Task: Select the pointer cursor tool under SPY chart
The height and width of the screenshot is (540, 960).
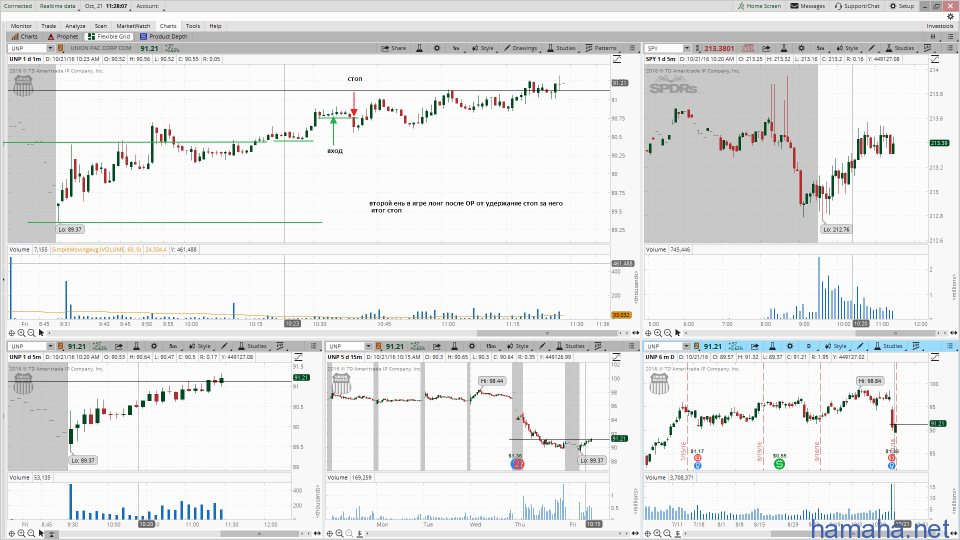Action: tap(677, 333)
